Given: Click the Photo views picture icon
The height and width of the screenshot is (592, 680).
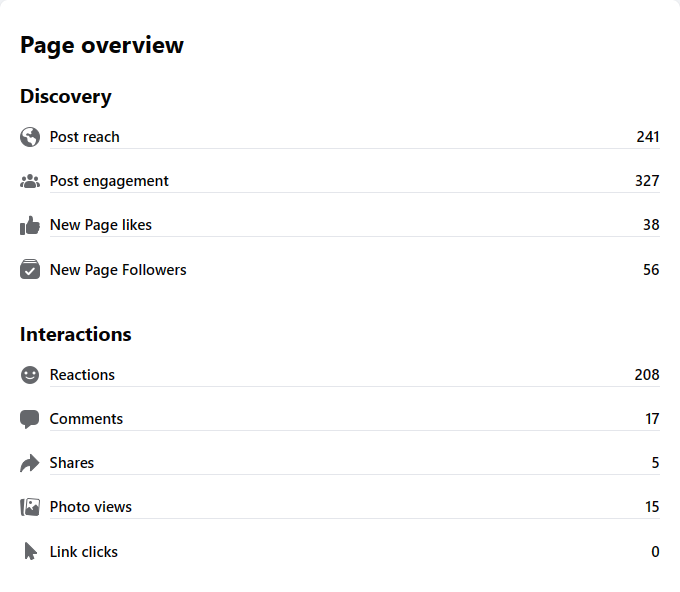Looking at the screenshot, I should point(30,507).
